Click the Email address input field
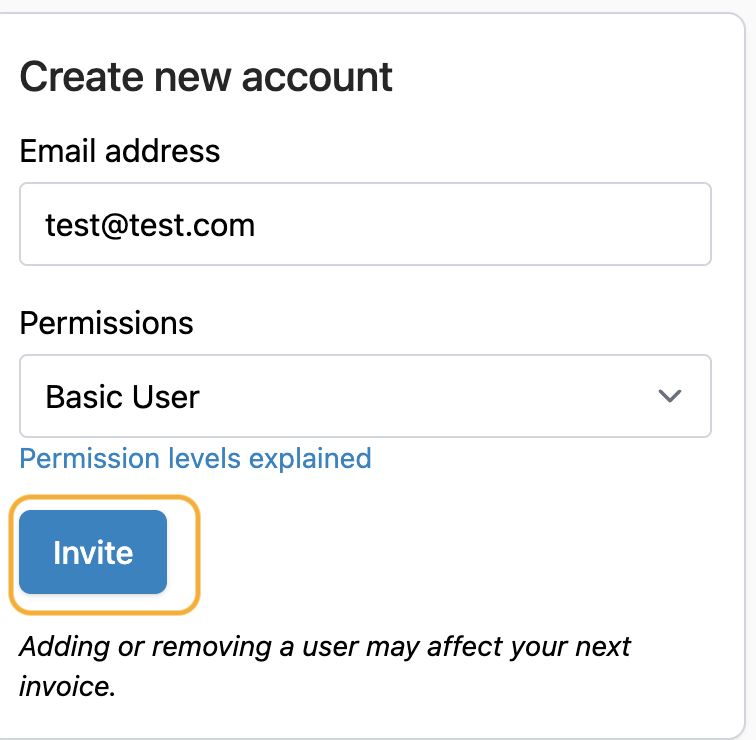This screenshot has height=740, width=756. point(365,224)
